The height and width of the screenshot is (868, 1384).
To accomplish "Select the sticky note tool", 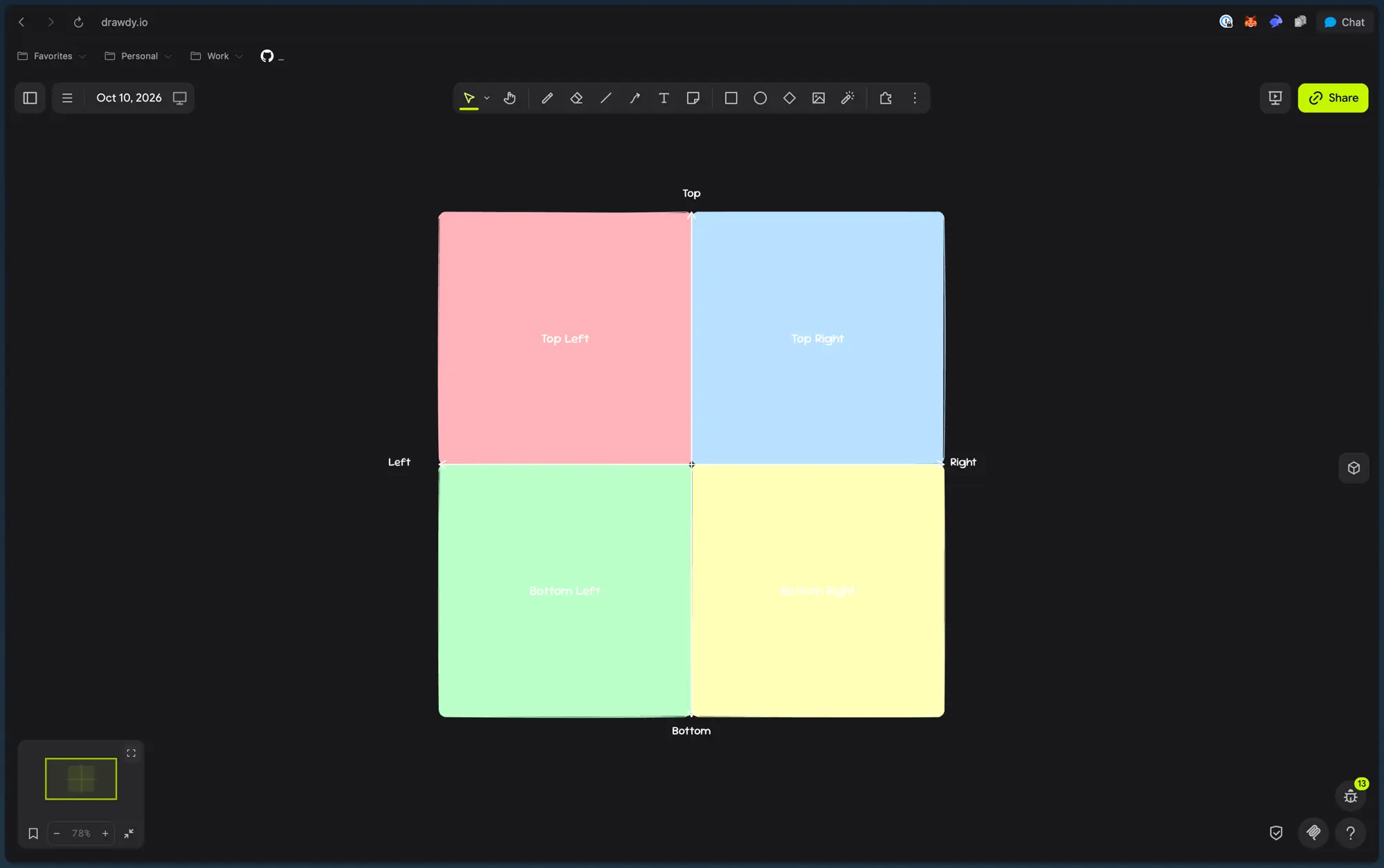I will coord(693,98).
